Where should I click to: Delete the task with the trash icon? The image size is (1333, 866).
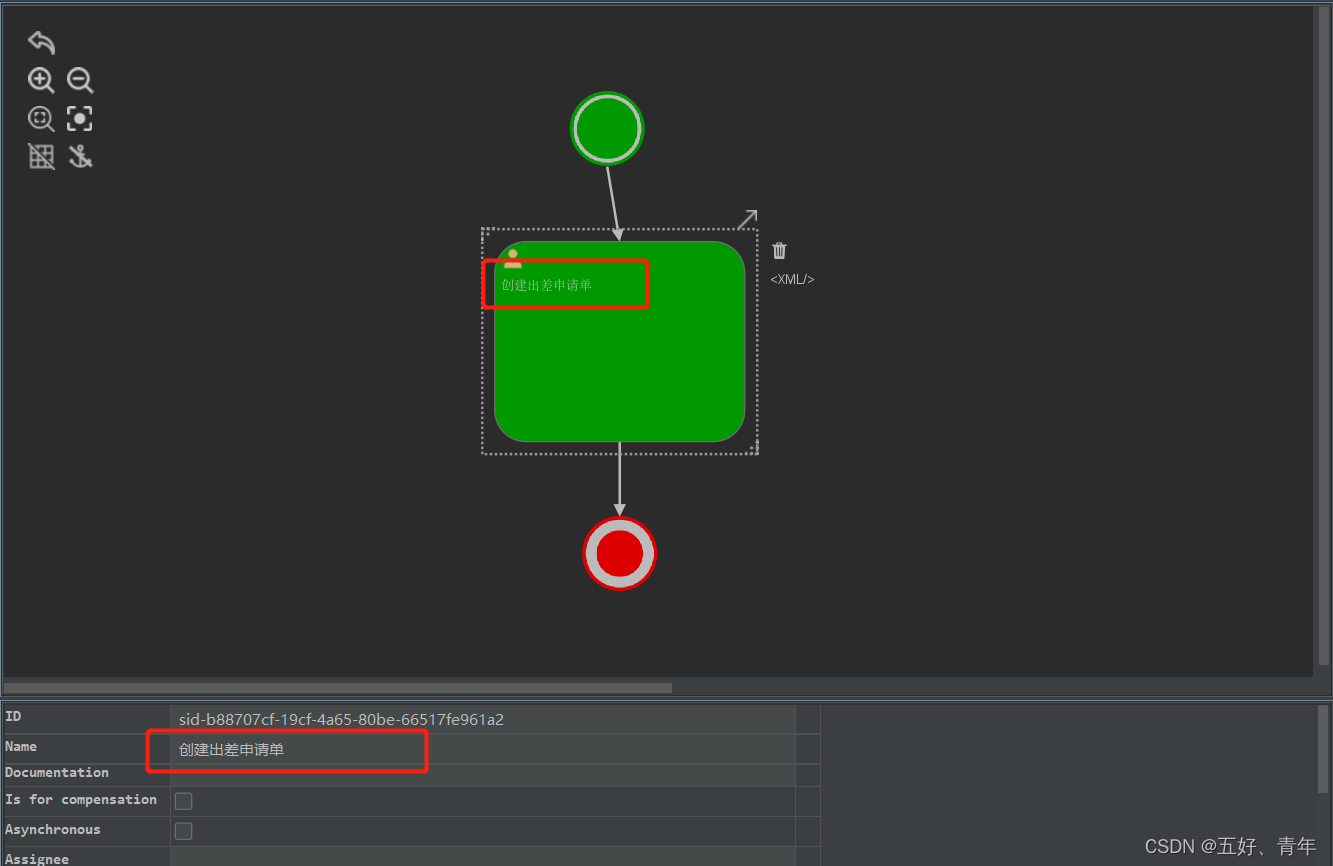[780, 250]
